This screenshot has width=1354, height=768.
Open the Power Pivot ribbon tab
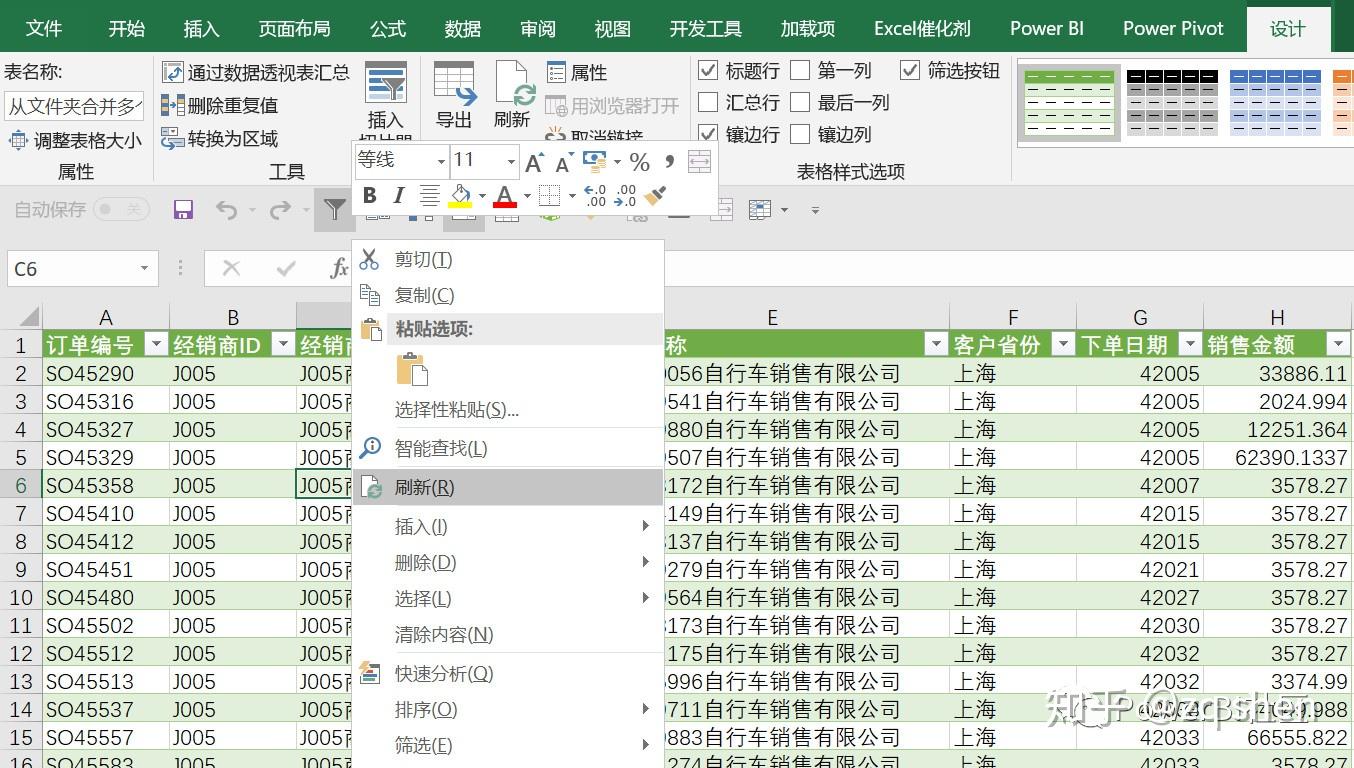tap(1173, 28)
